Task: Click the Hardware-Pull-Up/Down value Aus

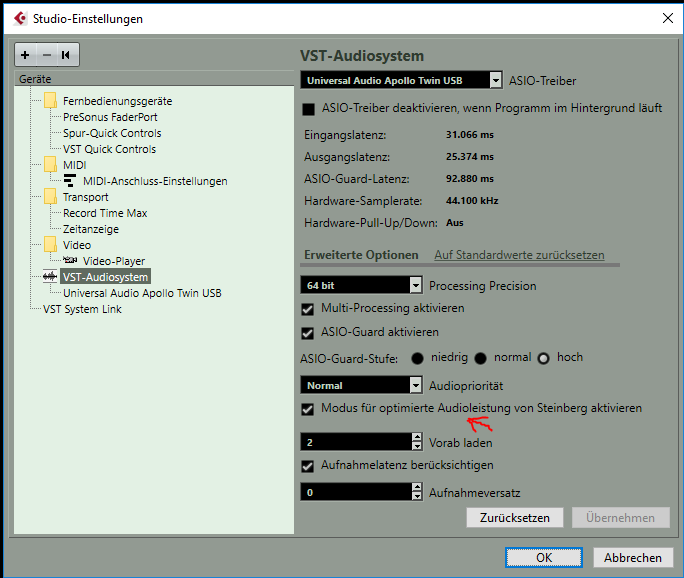Action: point(455,222)
